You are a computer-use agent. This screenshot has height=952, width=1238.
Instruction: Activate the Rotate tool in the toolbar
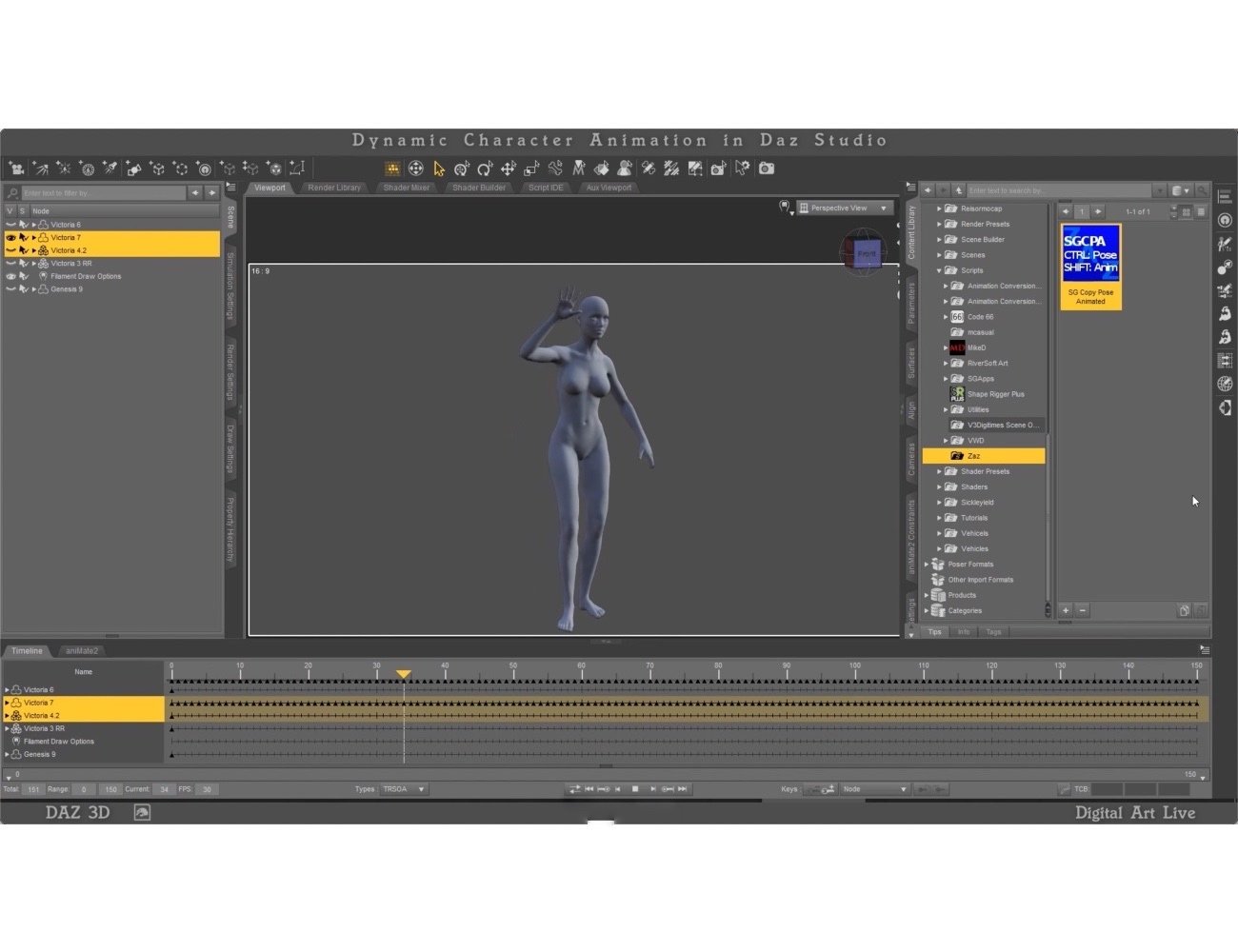[x=486, y=168]
